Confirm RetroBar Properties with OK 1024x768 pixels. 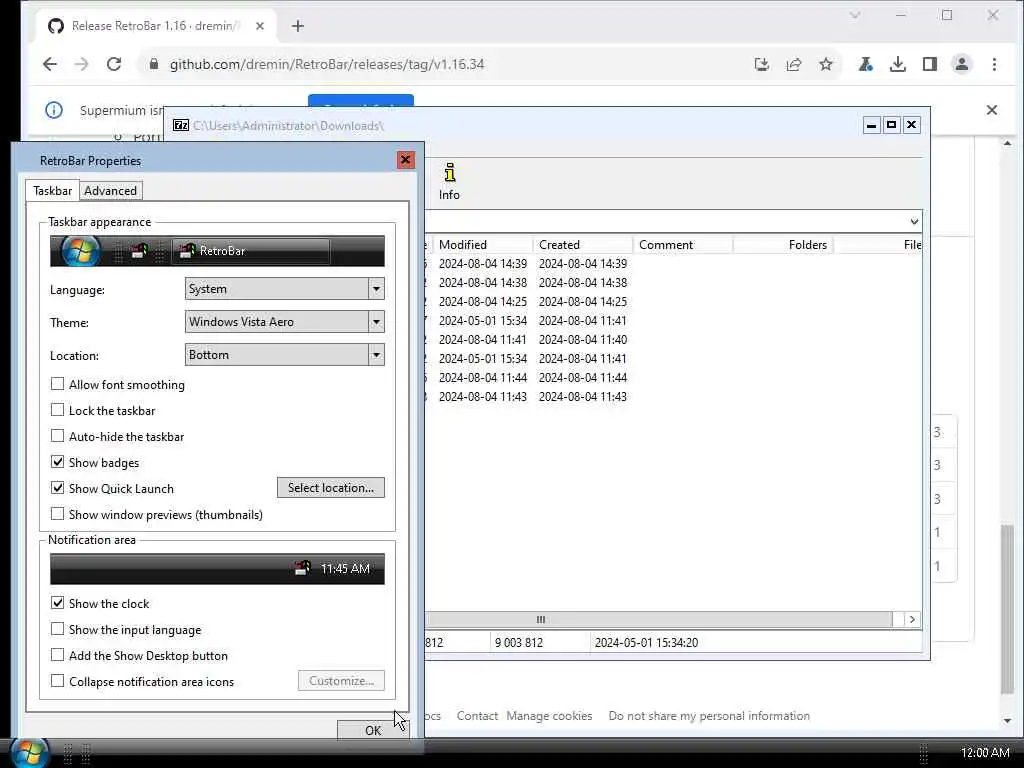[373, 729]
